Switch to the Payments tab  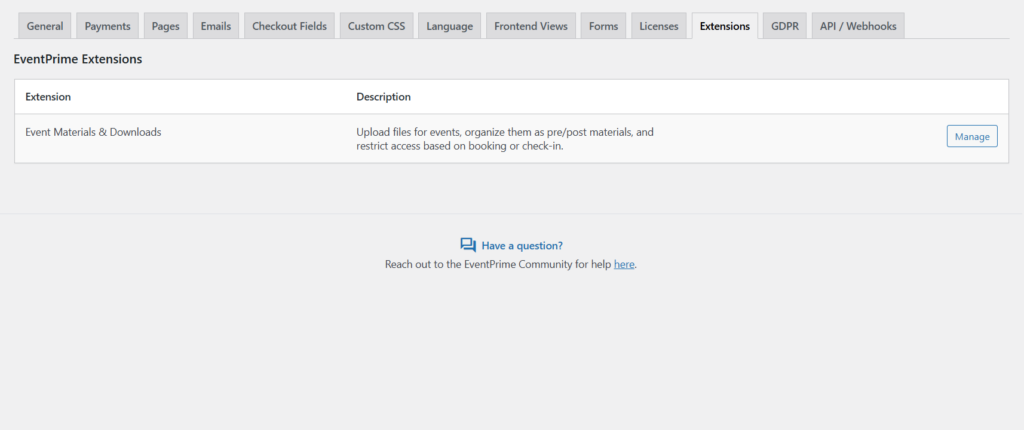click(x=107, y=26)
